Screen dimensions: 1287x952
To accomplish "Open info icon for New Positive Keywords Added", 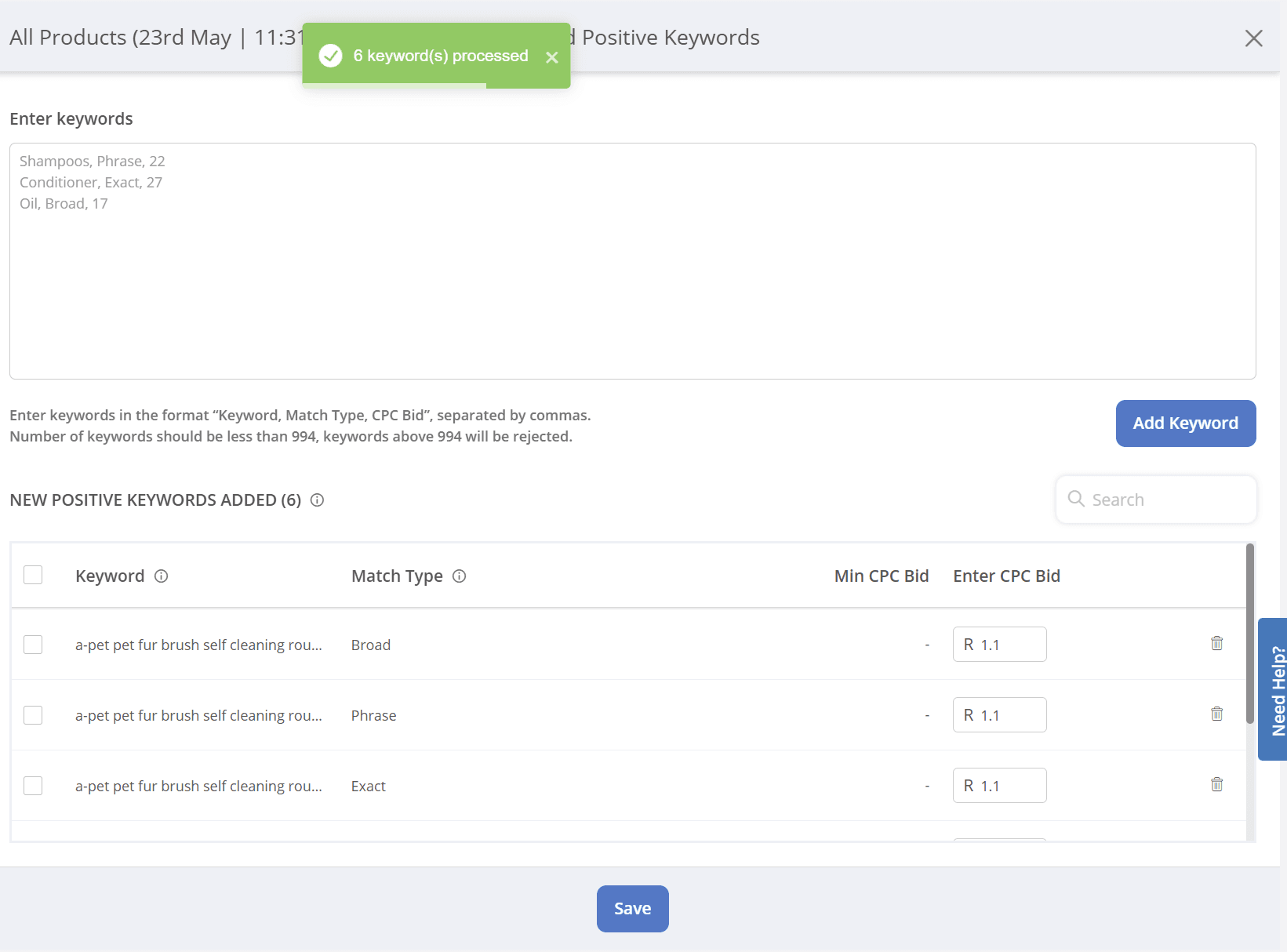I will point(317,500).
